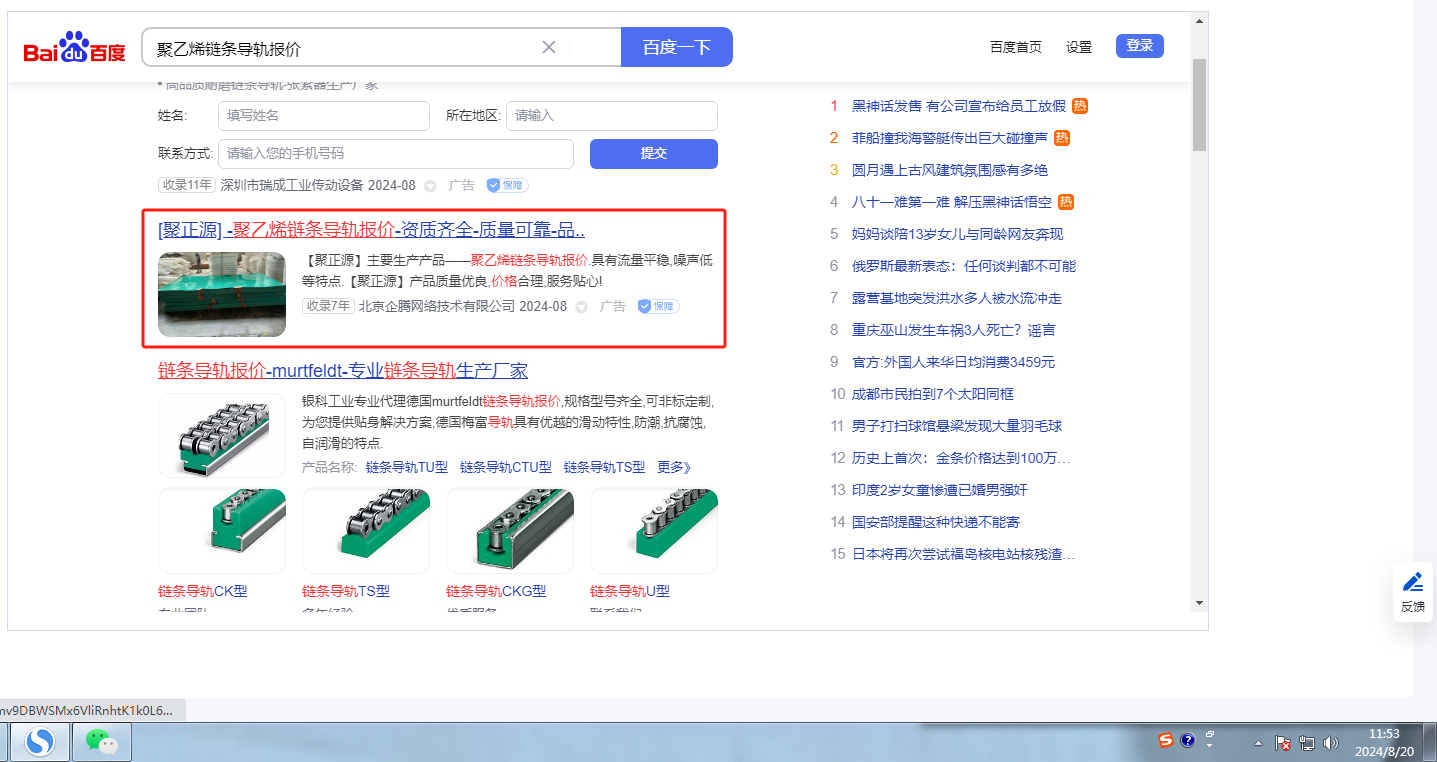Open hot search 黑神话发售 有公司宣布给员工放假

click(959, 106)
